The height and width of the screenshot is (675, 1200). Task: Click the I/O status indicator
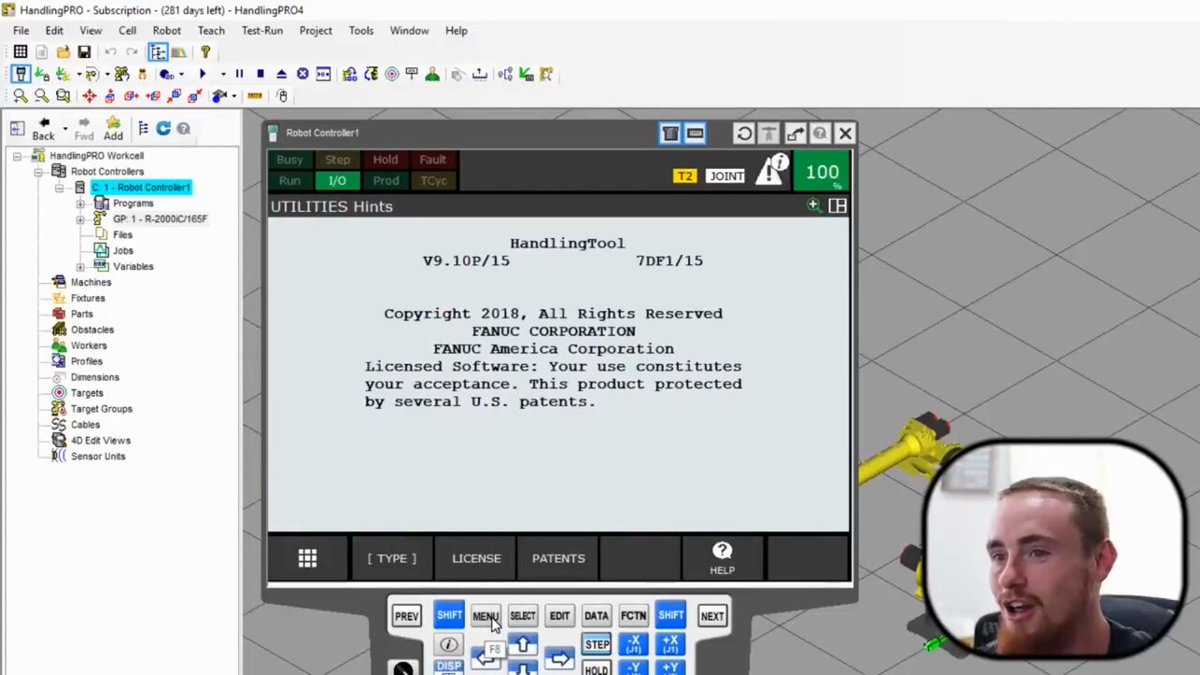tap(337, 181)
